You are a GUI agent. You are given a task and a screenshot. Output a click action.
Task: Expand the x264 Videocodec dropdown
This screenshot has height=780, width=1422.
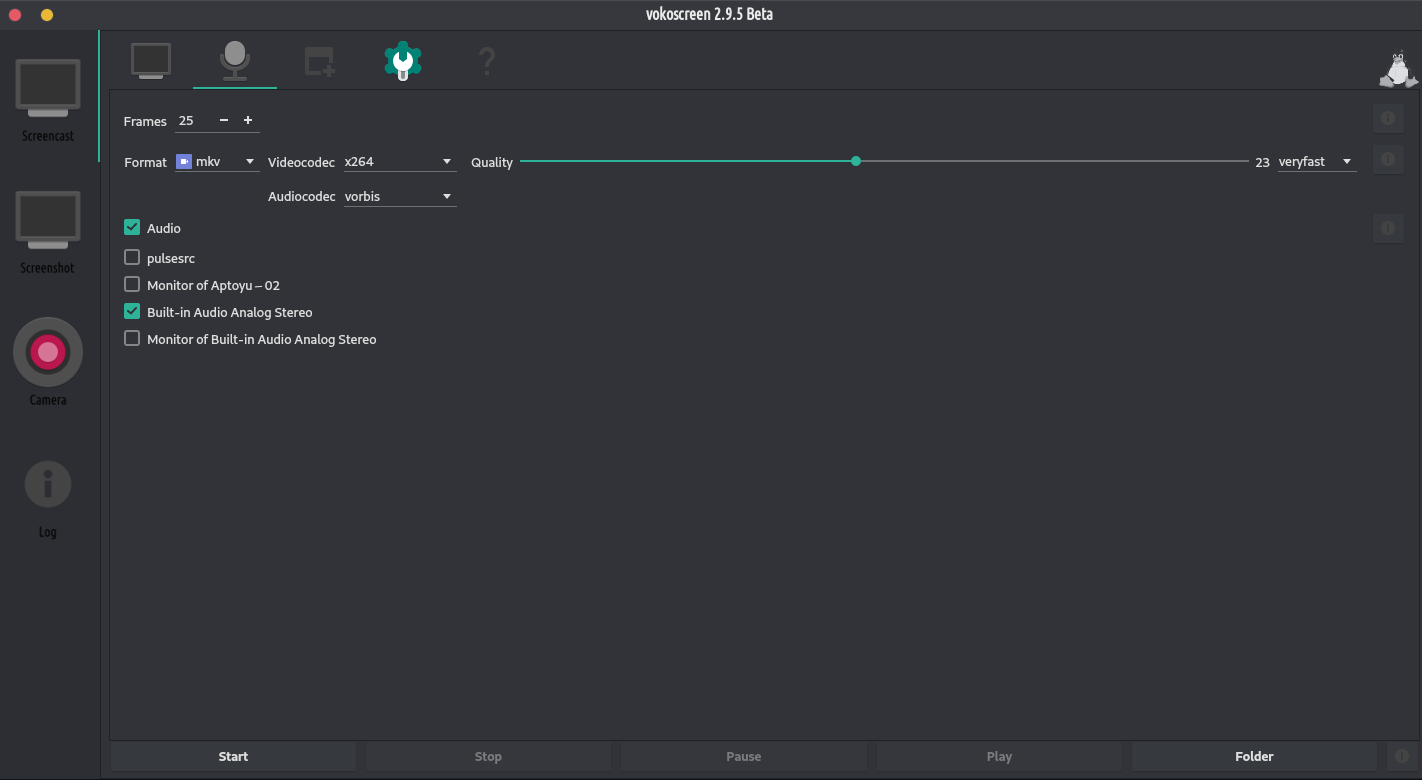400,162
